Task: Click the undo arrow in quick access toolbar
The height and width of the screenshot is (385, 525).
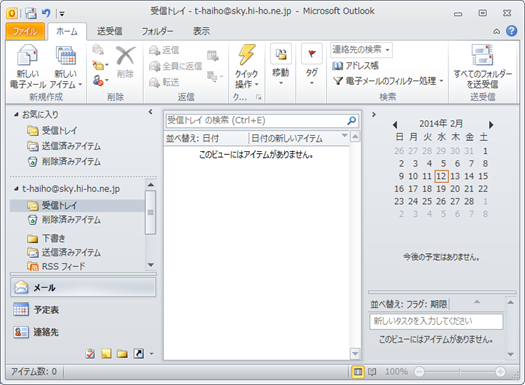Action: coord(46,13)
